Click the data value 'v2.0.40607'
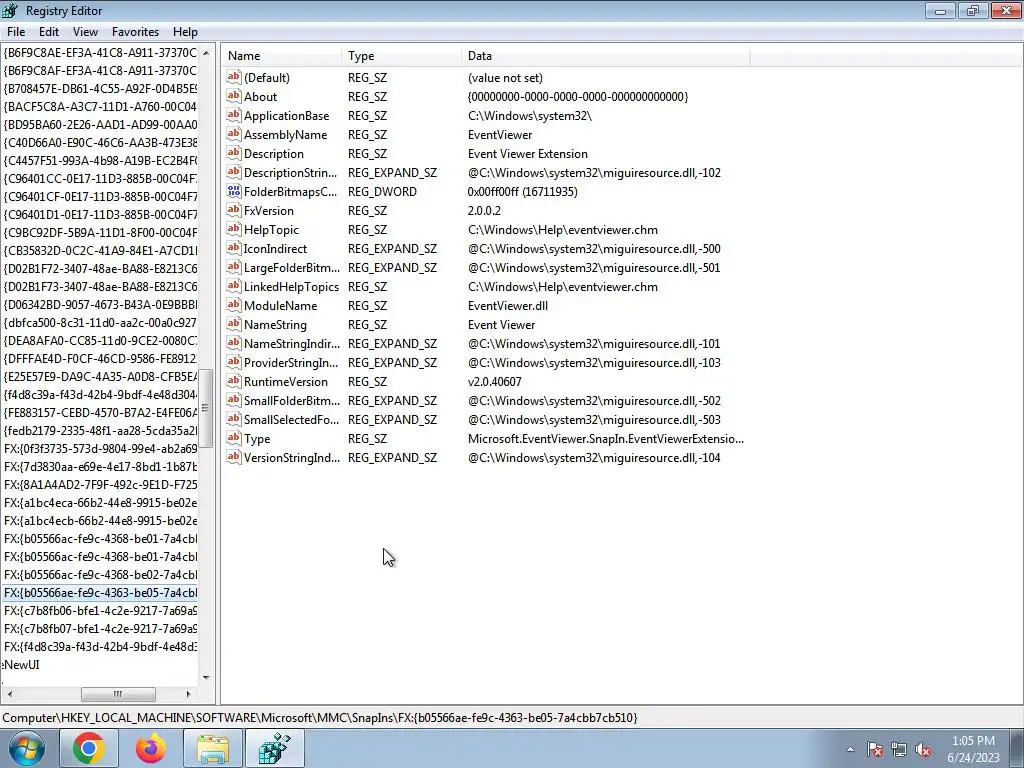Image resolution: width=1024 pixels, height=768 pixels. 494,381
